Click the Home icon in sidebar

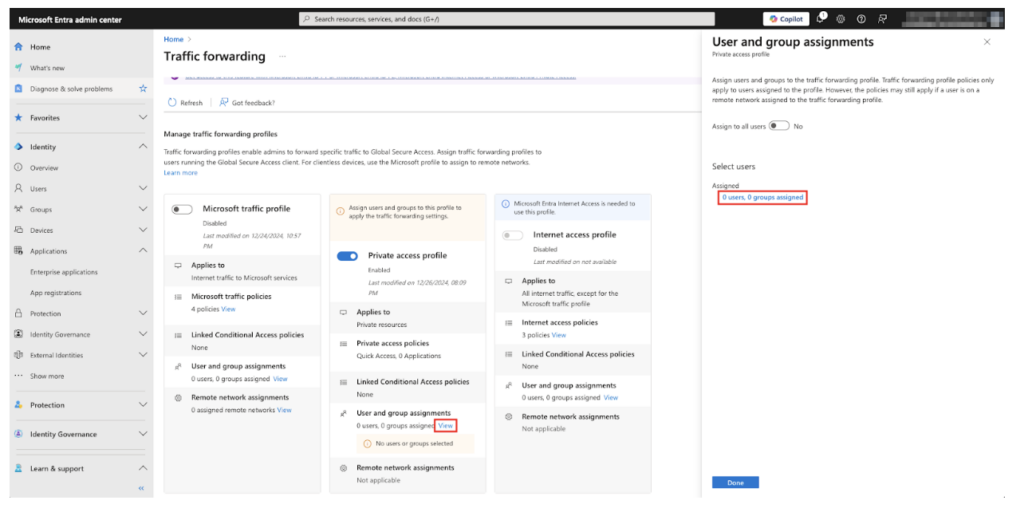point(19,47)
